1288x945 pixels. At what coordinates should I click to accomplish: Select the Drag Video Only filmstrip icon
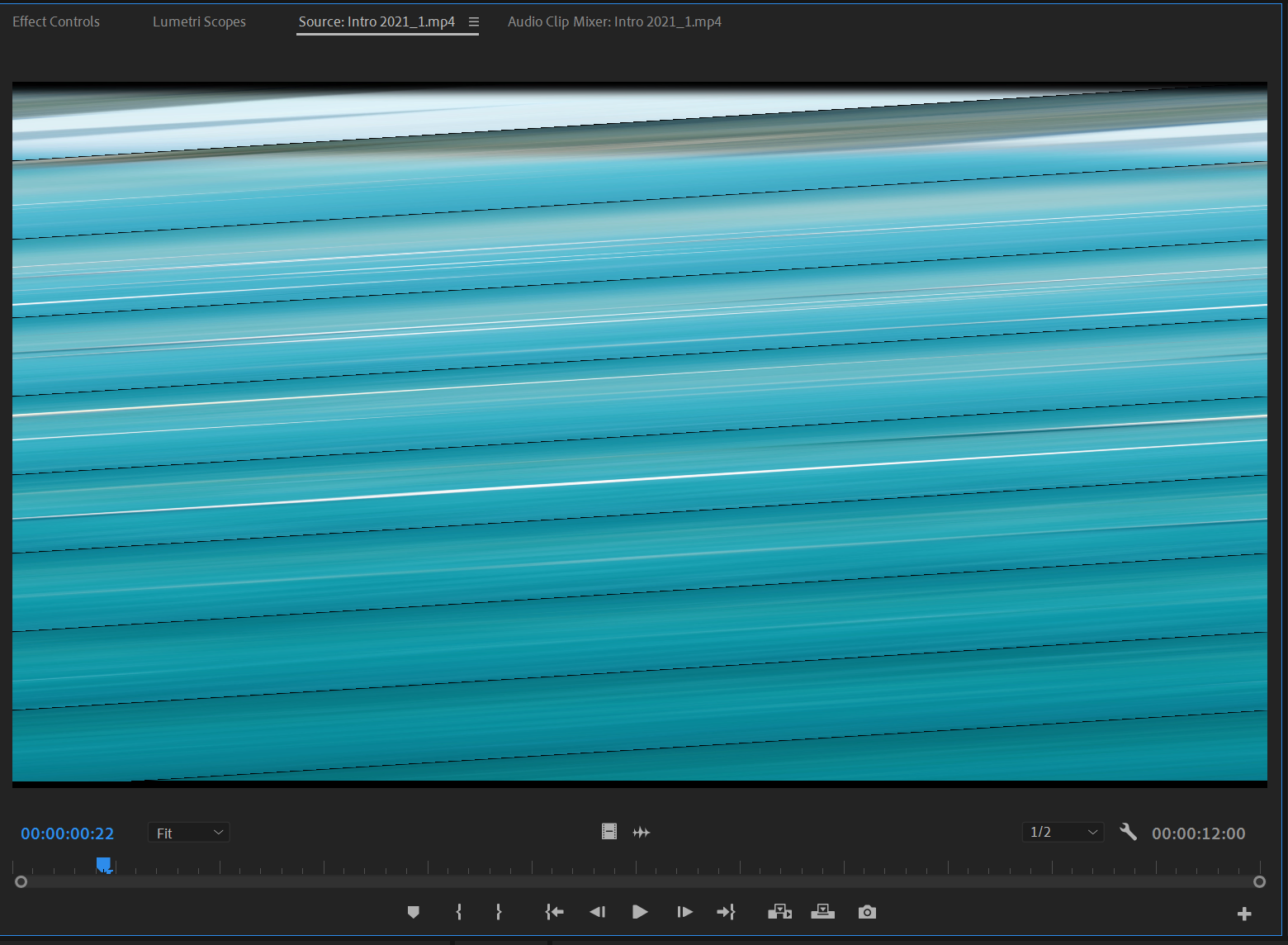609,832
